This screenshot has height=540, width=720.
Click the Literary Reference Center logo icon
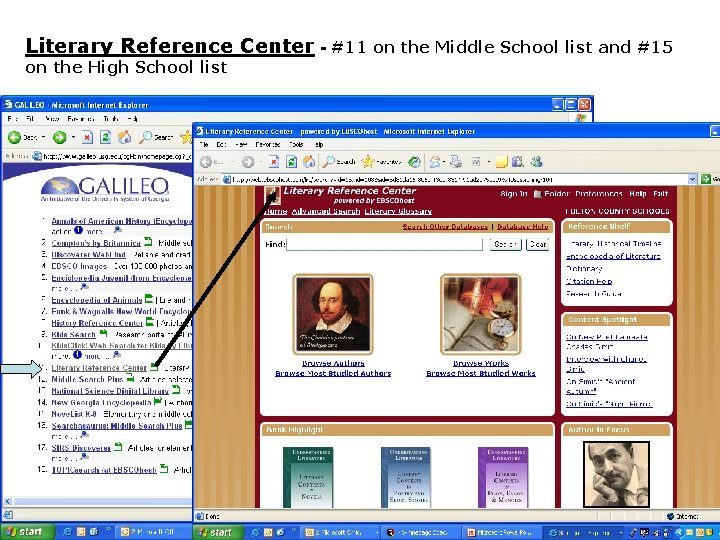[272, 195]
